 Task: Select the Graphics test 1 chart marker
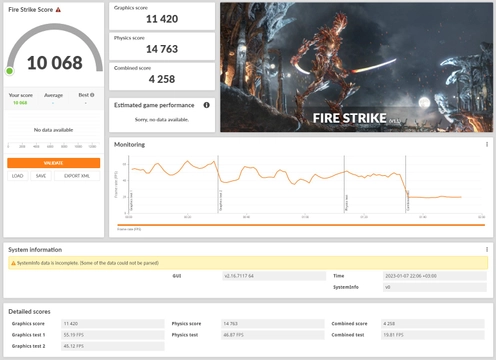[131, 201]
